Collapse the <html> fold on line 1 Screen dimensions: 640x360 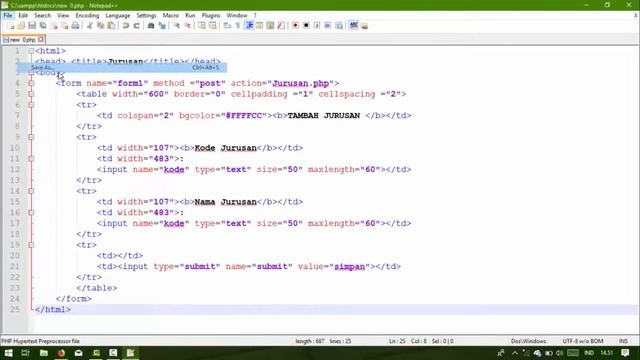click(x=31, y=51)
